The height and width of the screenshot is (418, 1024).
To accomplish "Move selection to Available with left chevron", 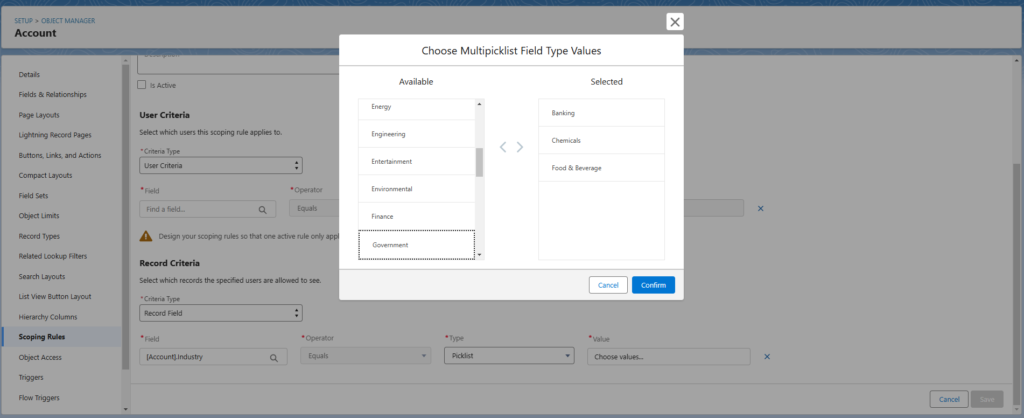I will point(503,147).
